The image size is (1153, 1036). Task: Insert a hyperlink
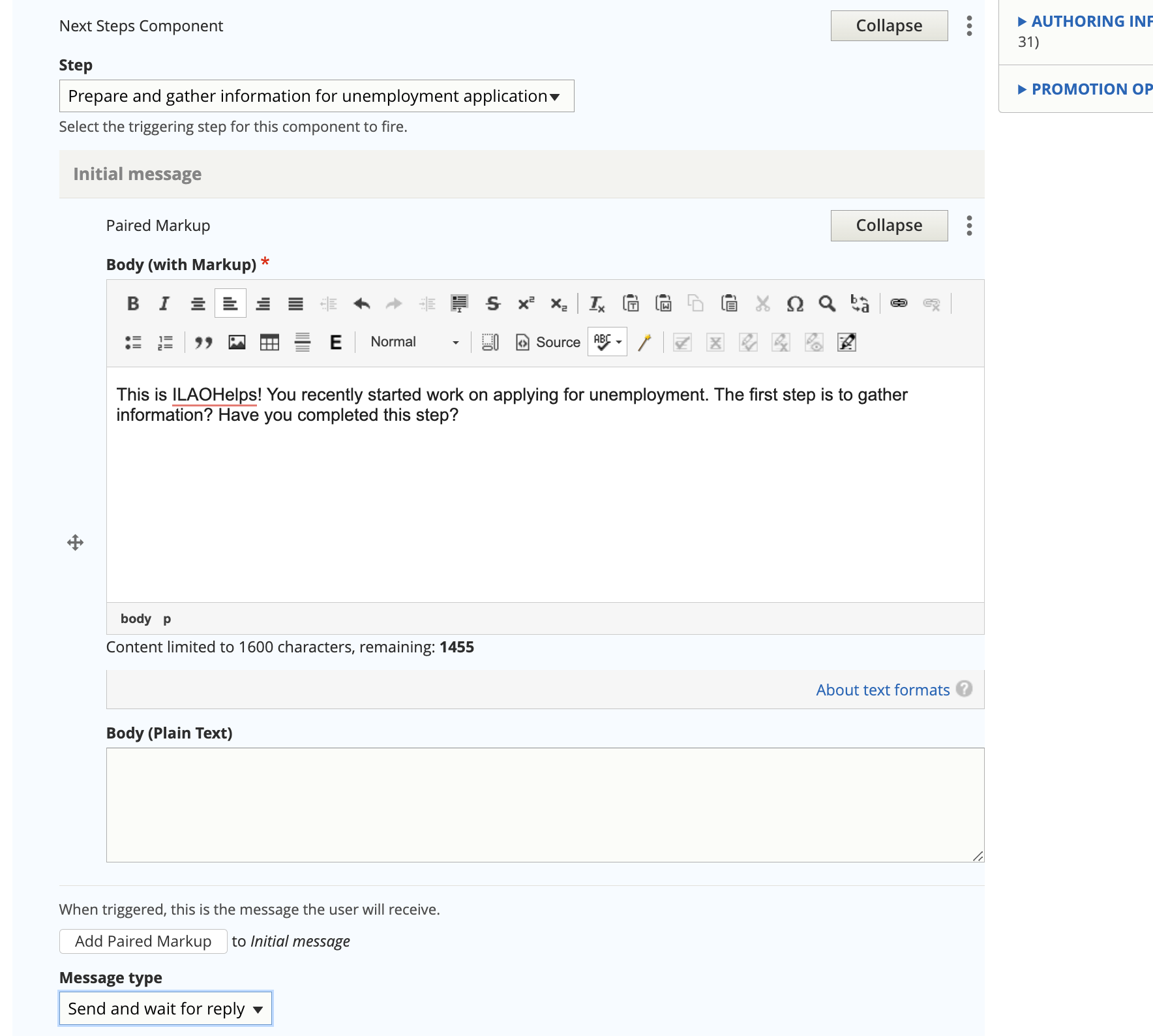click(899, 303)
